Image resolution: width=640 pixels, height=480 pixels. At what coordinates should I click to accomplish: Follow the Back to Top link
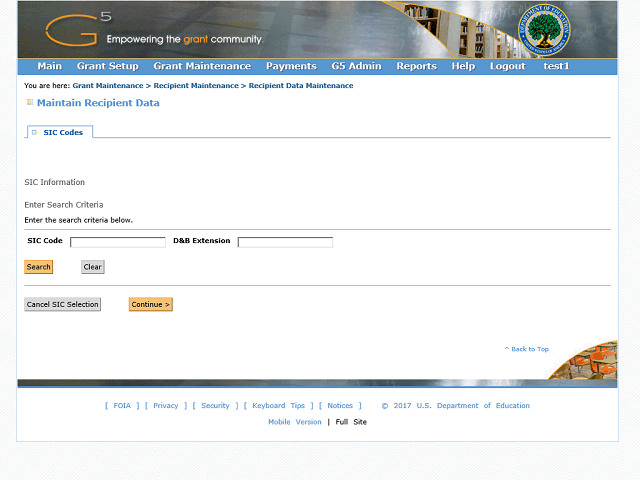527,349
